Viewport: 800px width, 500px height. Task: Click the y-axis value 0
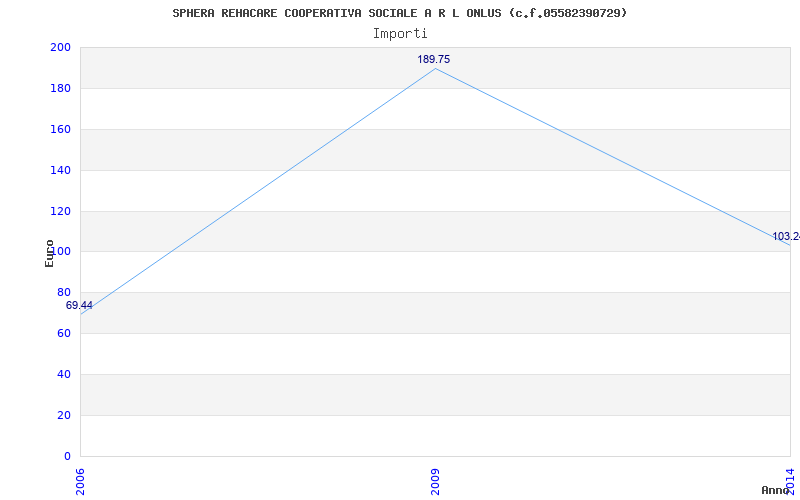coord(67,456)
